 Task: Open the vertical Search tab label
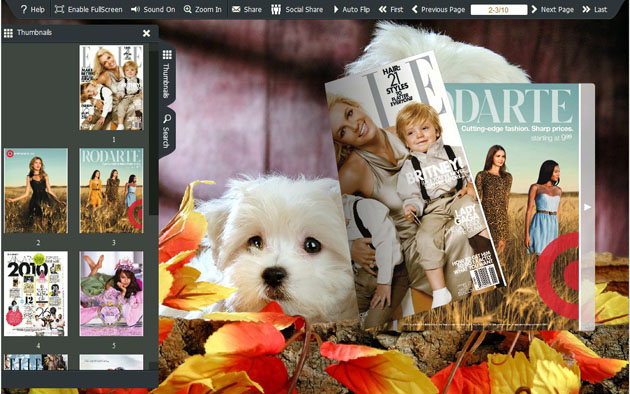tap(166, 137)
